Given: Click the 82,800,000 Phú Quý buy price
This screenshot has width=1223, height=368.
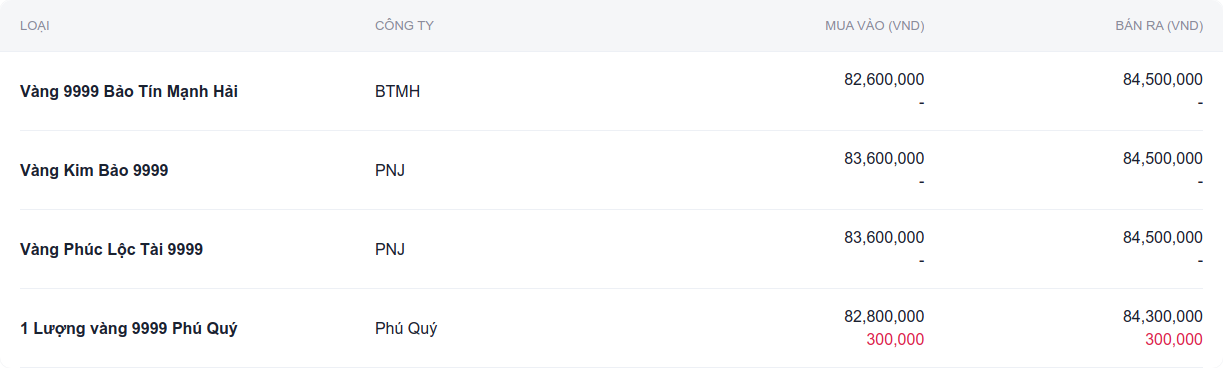Looking at the screenshot, I should pos(884,316).
